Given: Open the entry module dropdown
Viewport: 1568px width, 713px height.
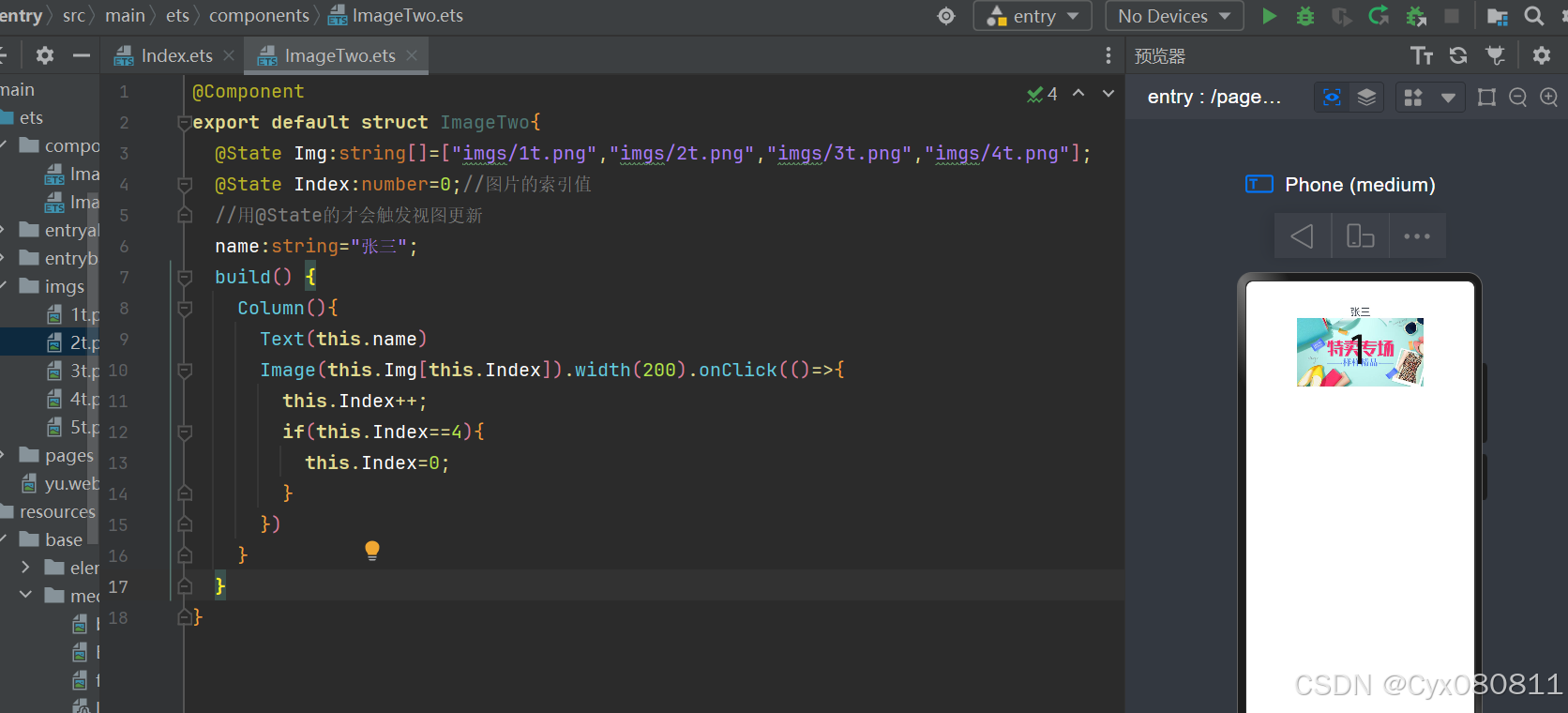Looking at the screenshot, I should pyautogui.click(x=1033, y=16).
